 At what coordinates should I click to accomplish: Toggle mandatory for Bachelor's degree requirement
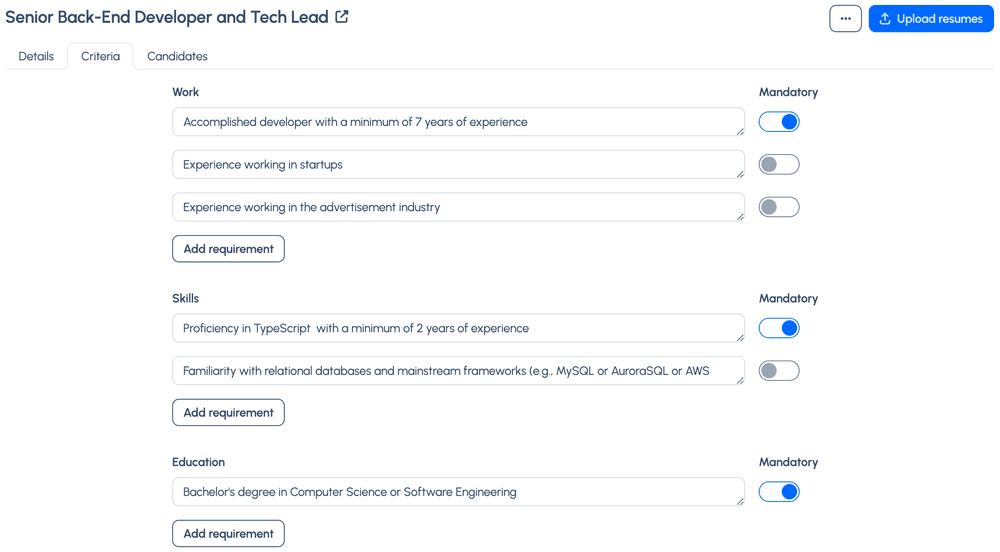coord(778,492)
